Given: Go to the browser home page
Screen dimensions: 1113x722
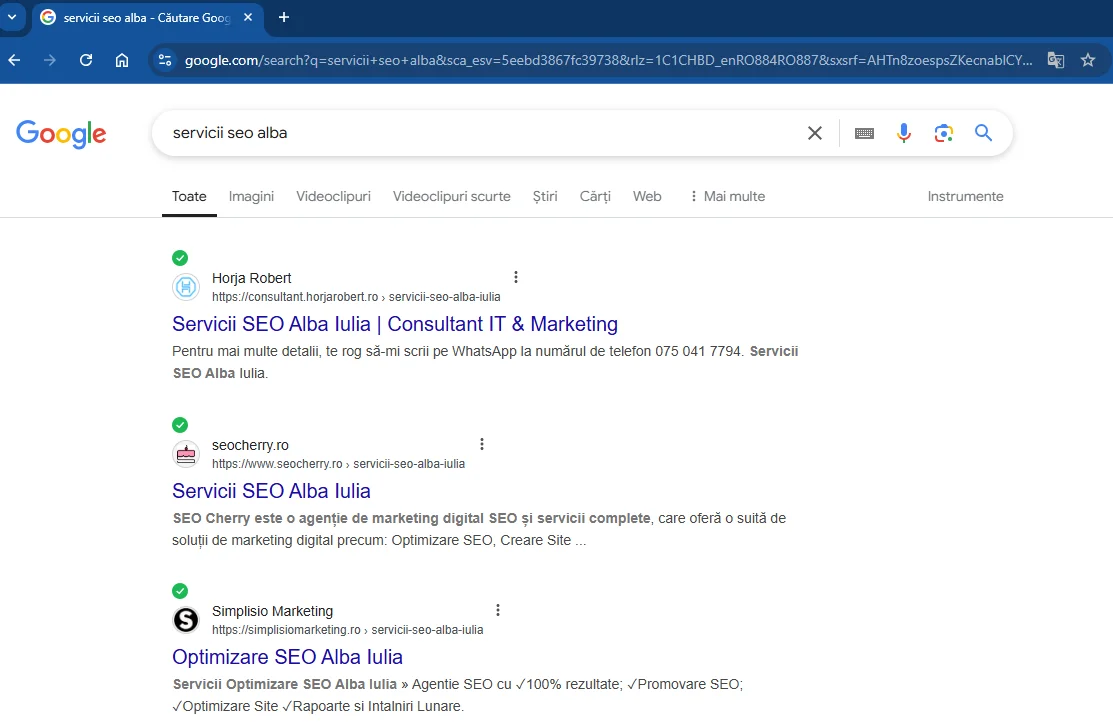Looking at the screenshot, I should (122, 60).
